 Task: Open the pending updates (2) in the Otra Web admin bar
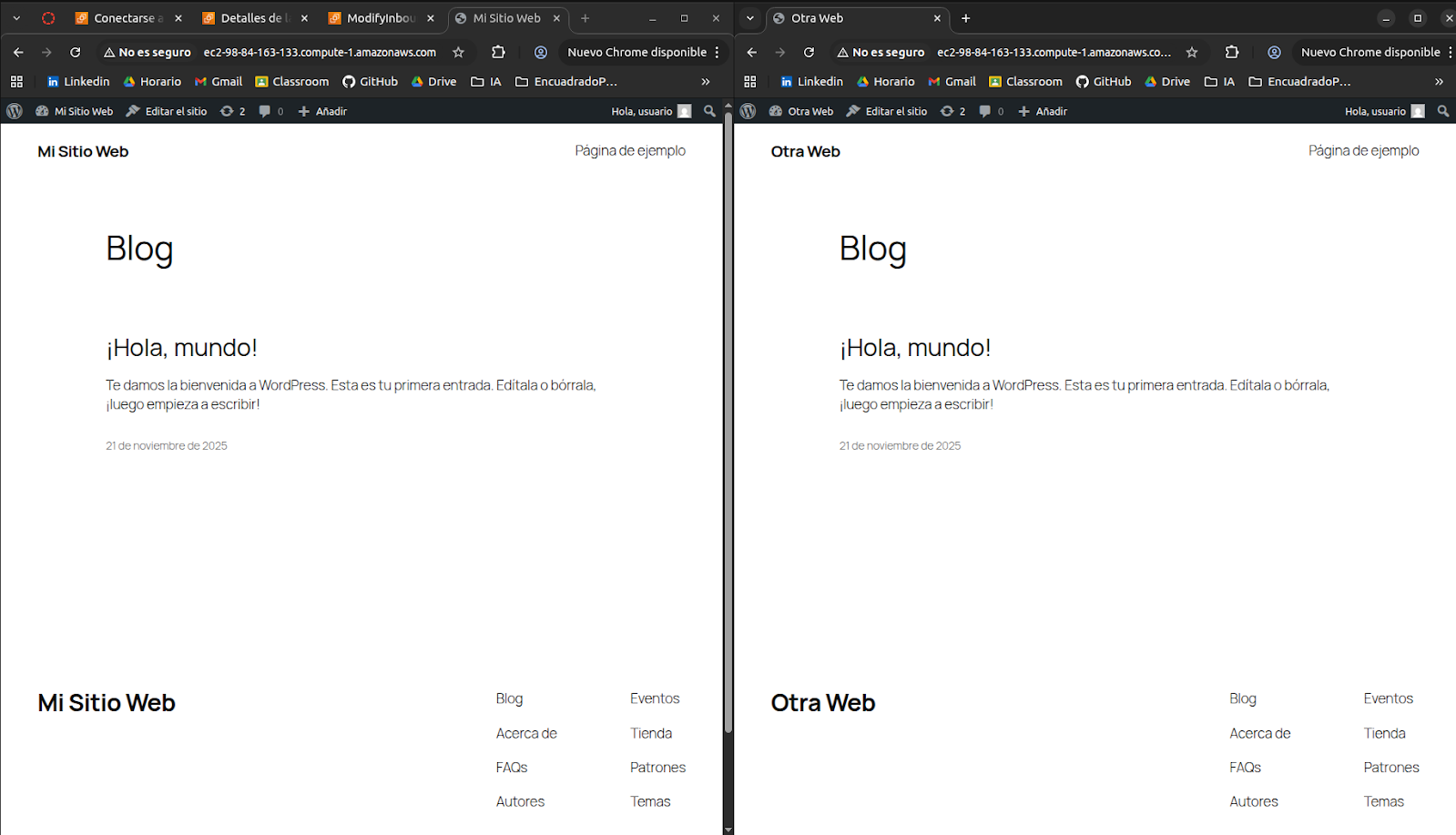pos(952,111)
